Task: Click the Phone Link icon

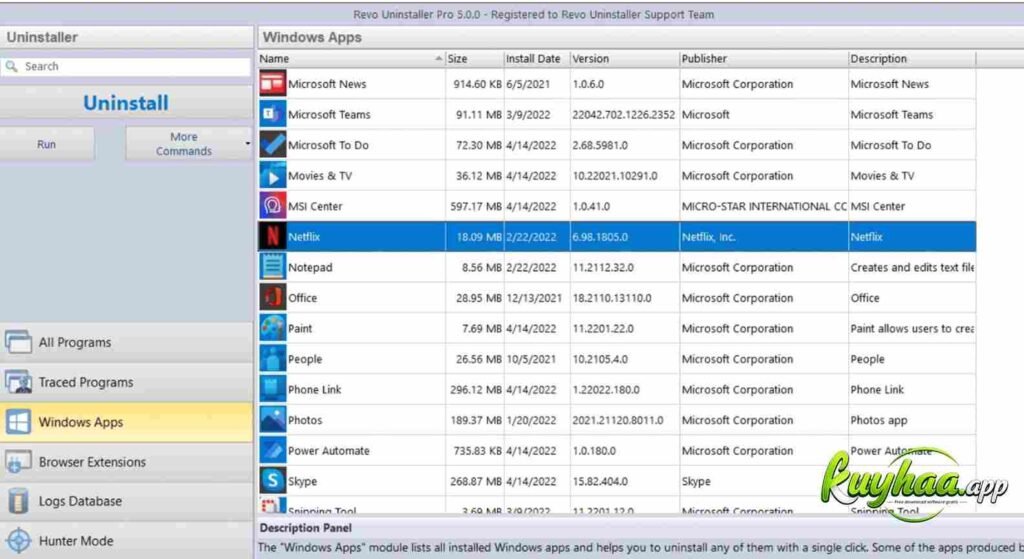Action: [272, 389]
